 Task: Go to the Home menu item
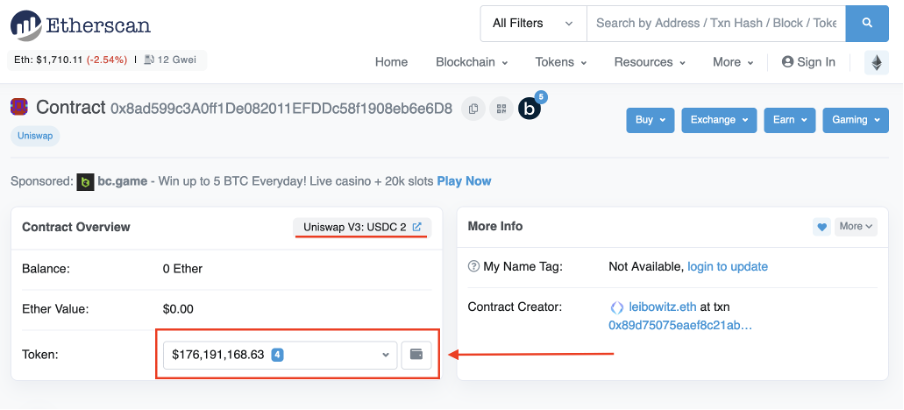pos(391,62)
